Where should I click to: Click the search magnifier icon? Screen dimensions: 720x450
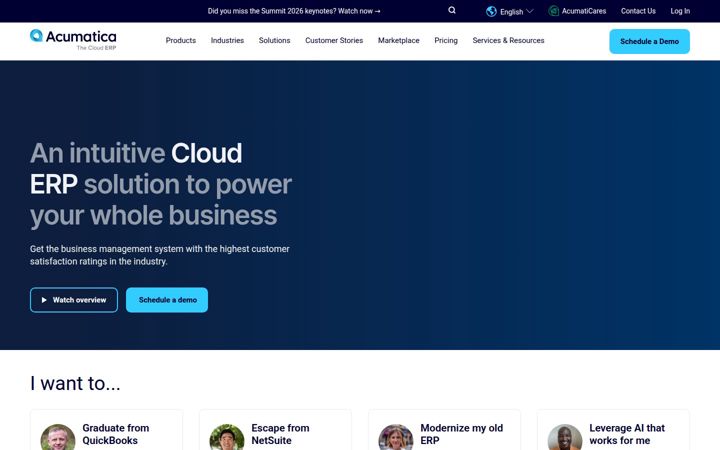coord(452,10)
